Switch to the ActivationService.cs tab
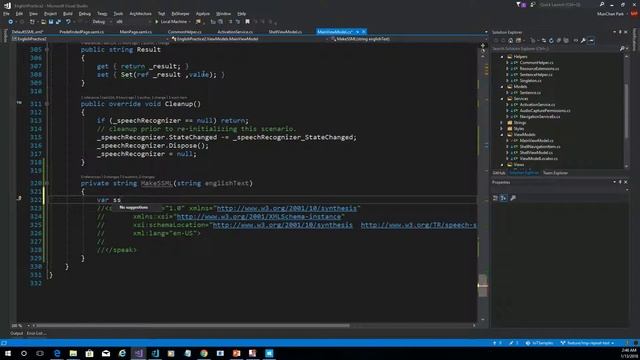The height and width of the screenshot is (360, 640). point(235,31)
